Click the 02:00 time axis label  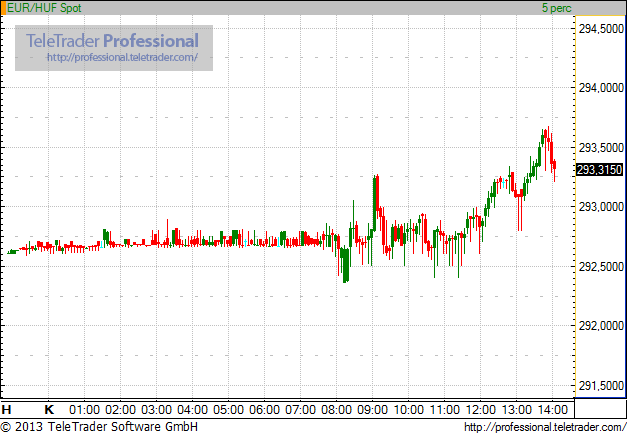(x=120, y=410)
